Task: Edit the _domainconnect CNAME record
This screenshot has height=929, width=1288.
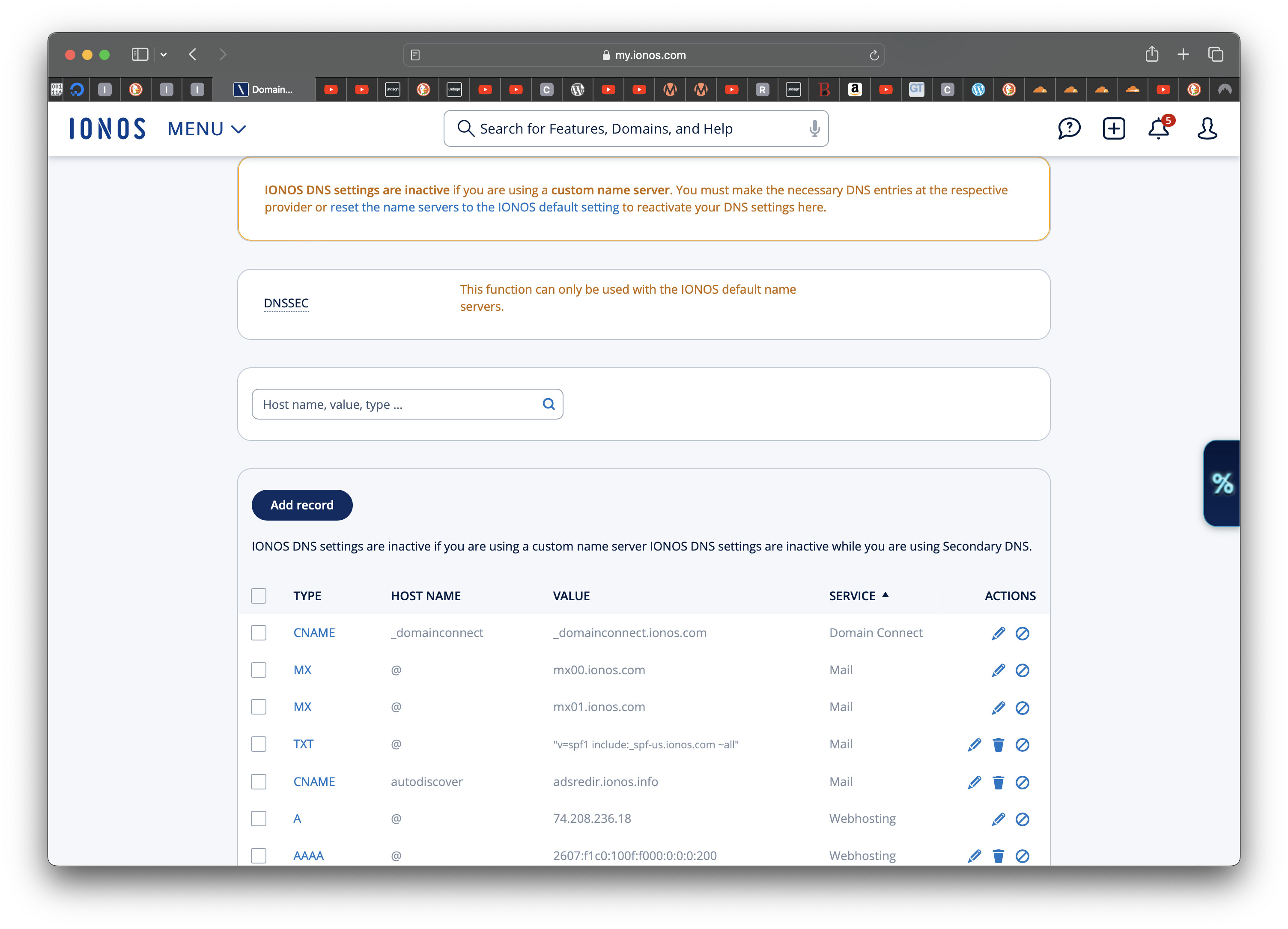Action: tap(998, 633)
